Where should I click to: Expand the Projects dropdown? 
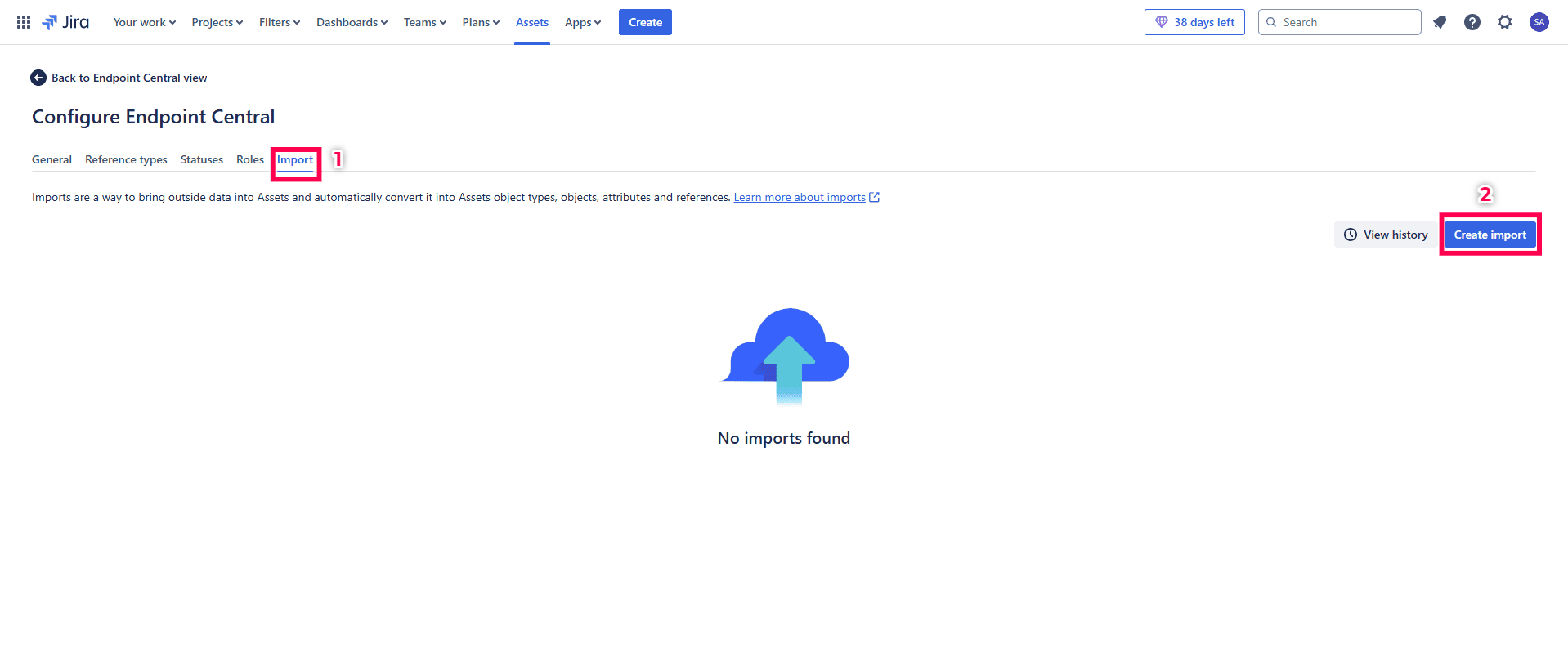pyautogui.click(x=217, y=22)
